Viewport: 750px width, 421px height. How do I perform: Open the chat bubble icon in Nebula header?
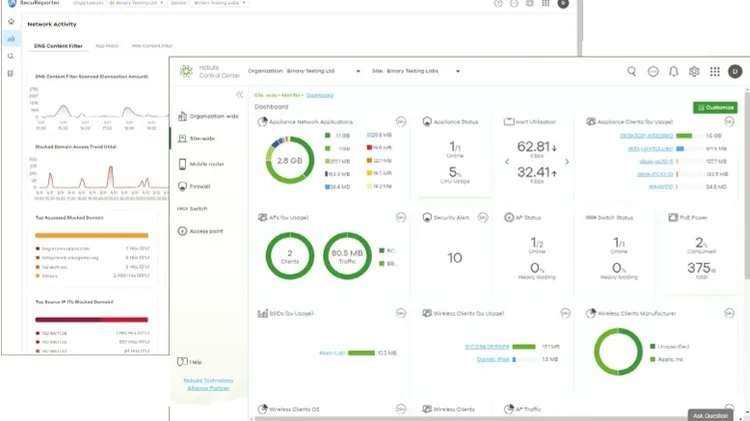(653, 72)
